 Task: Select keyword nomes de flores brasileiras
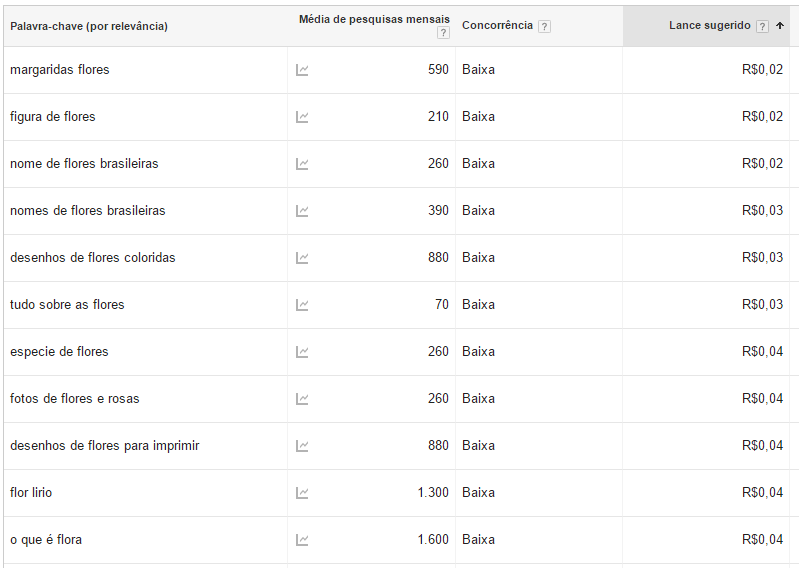[x=88, y=211]
